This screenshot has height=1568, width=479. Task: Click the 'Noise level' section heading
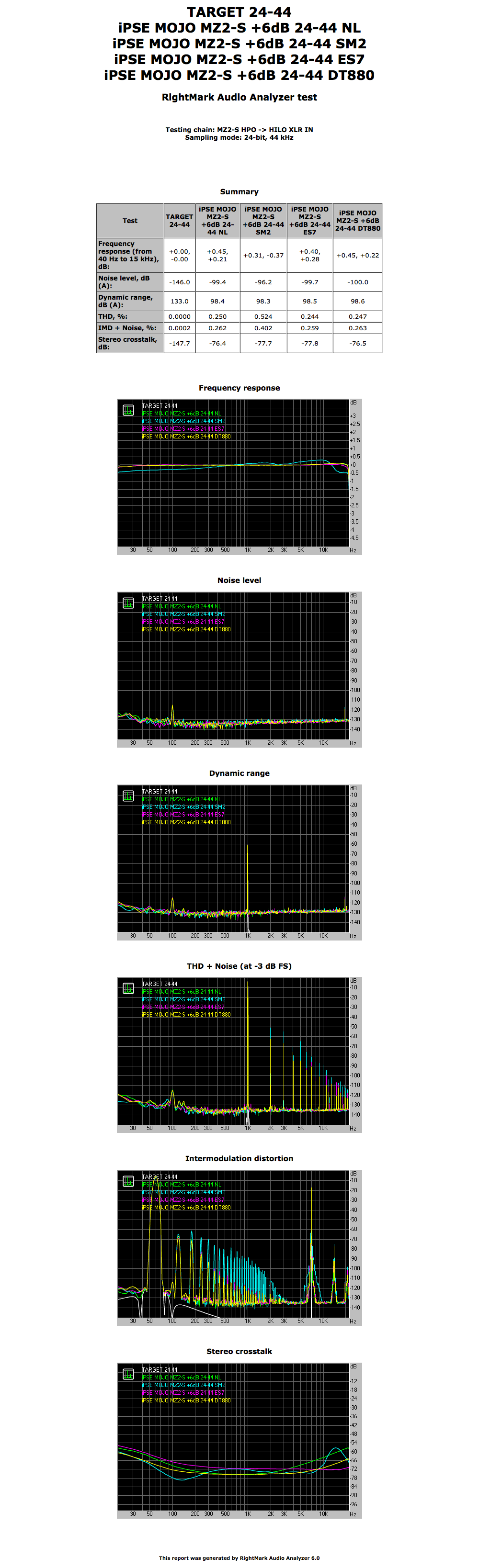point(239,580)
